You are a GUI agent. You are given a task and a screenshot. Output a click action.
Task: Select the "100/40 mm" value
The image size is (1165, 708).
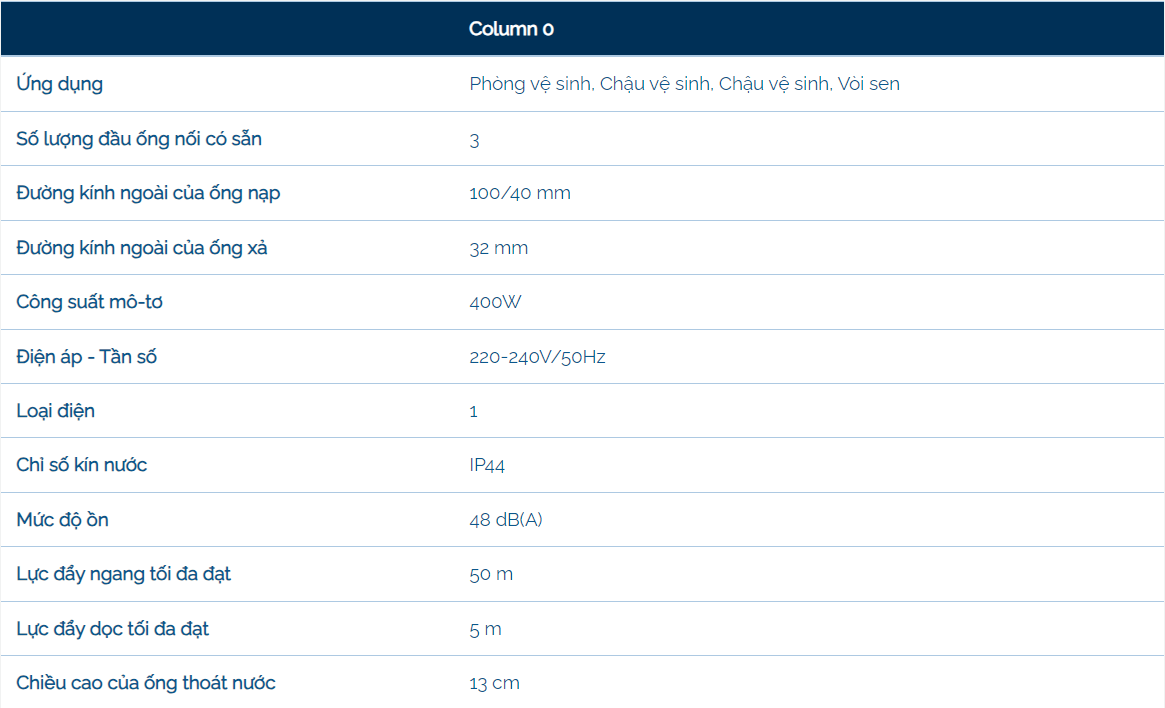coord(520,193)
